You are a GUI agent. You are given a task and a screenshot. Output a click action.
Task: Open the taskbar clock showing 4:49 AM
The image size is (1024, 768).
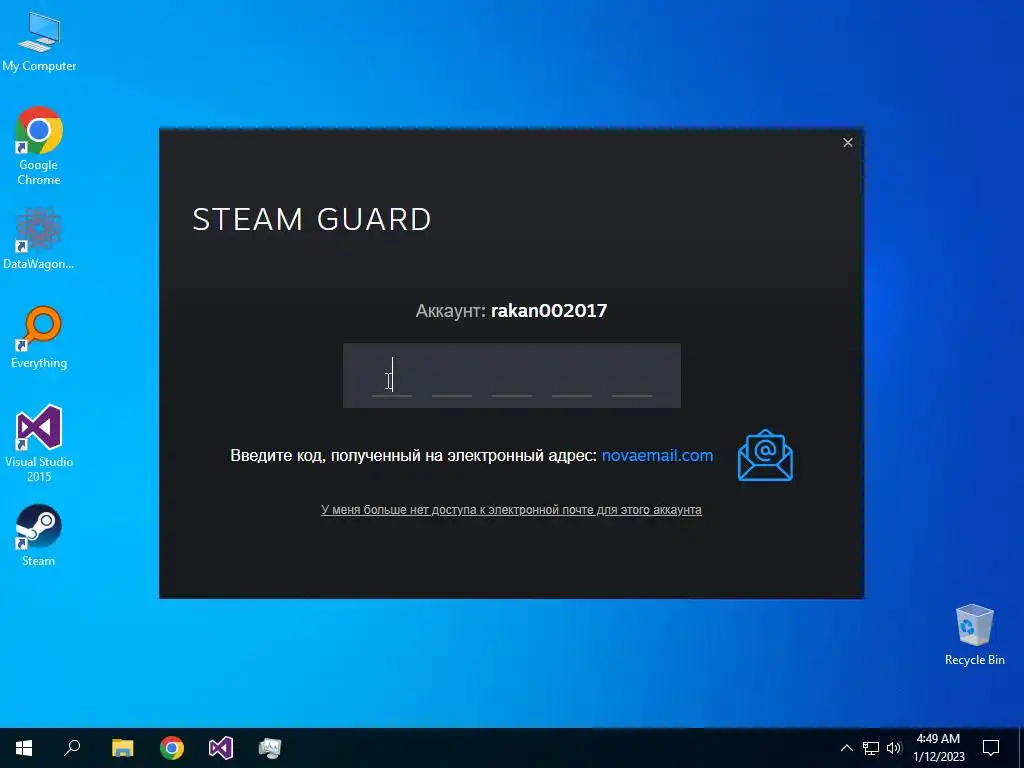938,748
